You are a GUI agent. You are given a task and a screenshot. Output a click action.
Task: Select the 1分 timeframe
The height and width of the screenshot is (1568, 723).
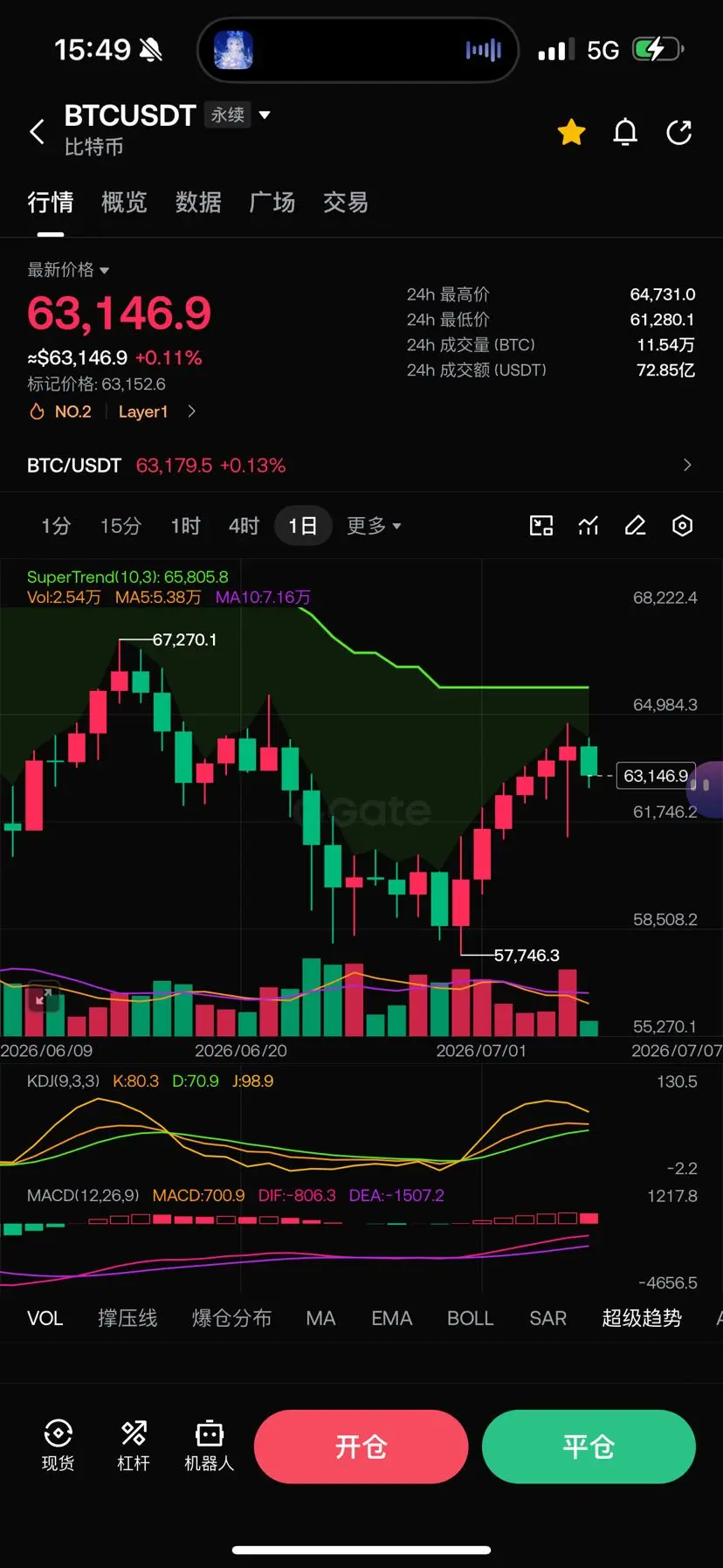tap(56, 526)
